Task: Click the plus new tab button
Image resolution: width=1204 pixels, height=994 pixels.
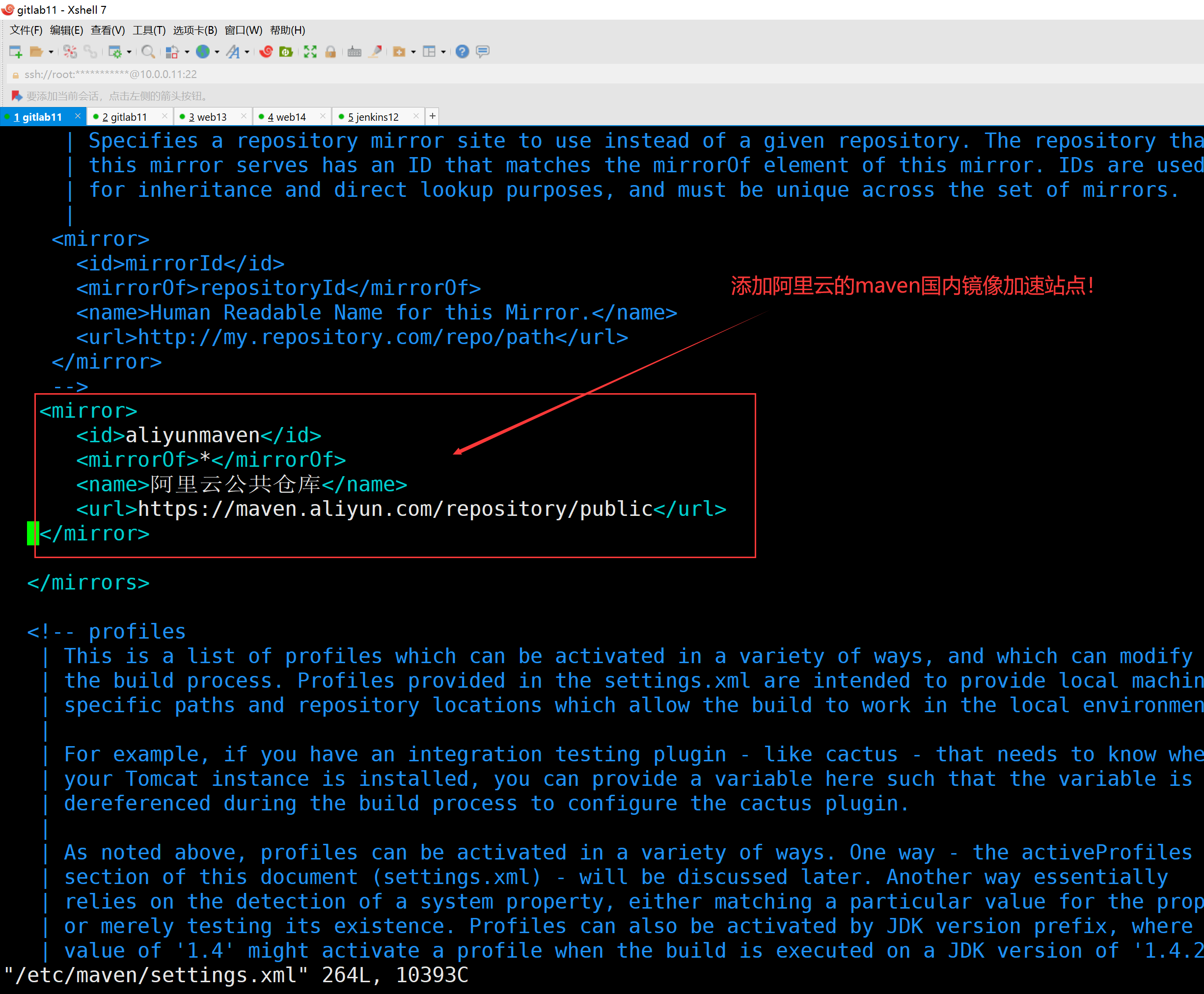Action: coord(433,116)
